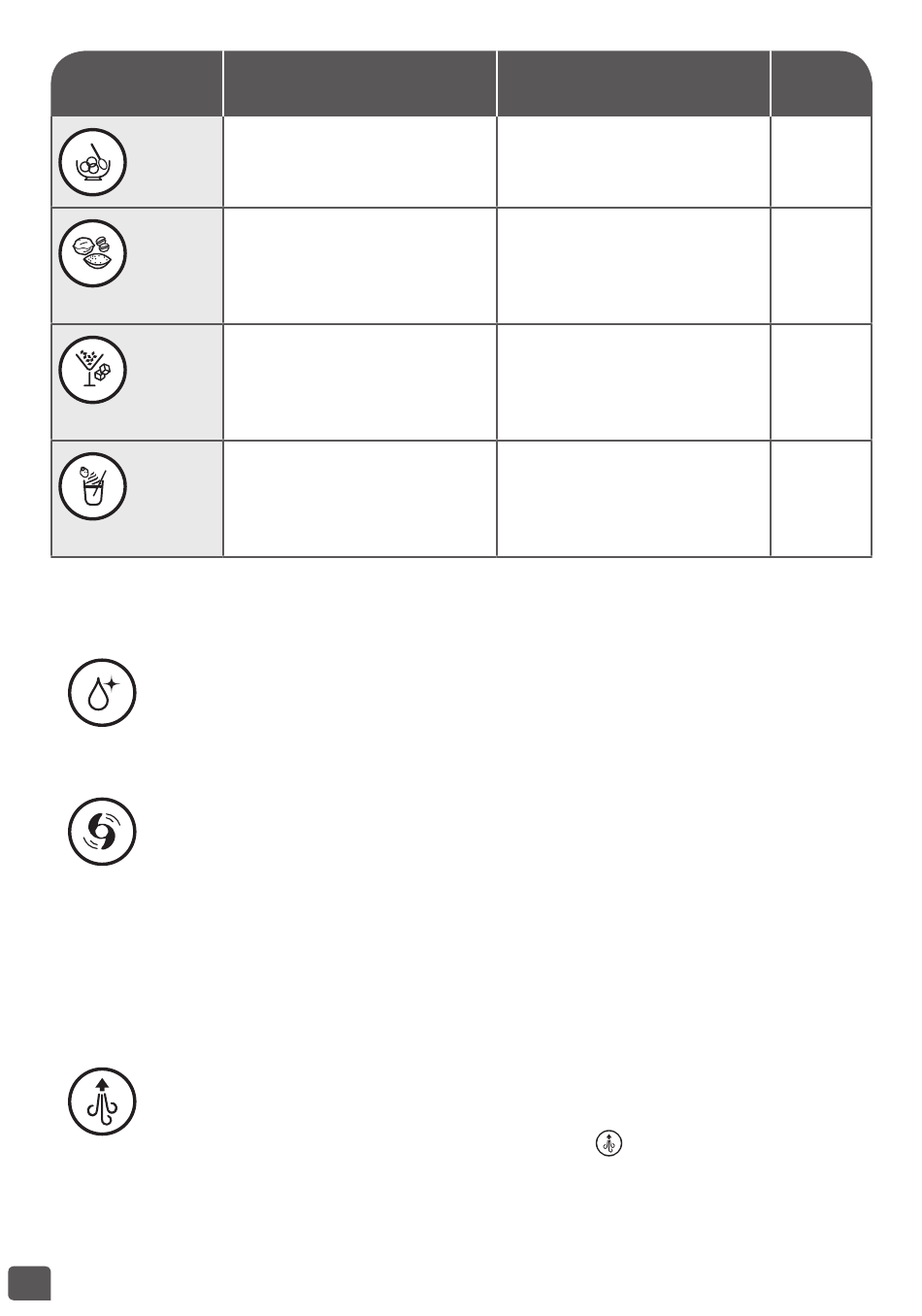Click the narrow last cell in smoothie row
Screen dimensions: 922x1316
[x=822, y=499]
